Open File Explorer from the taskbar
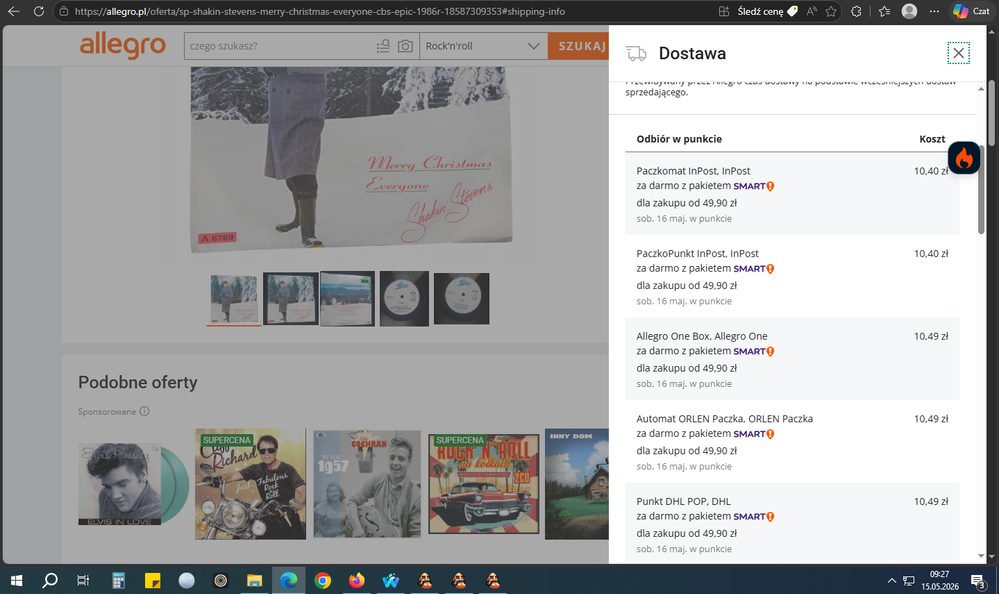The height and width of the screenshot is (594, 999). click(254, 580)
